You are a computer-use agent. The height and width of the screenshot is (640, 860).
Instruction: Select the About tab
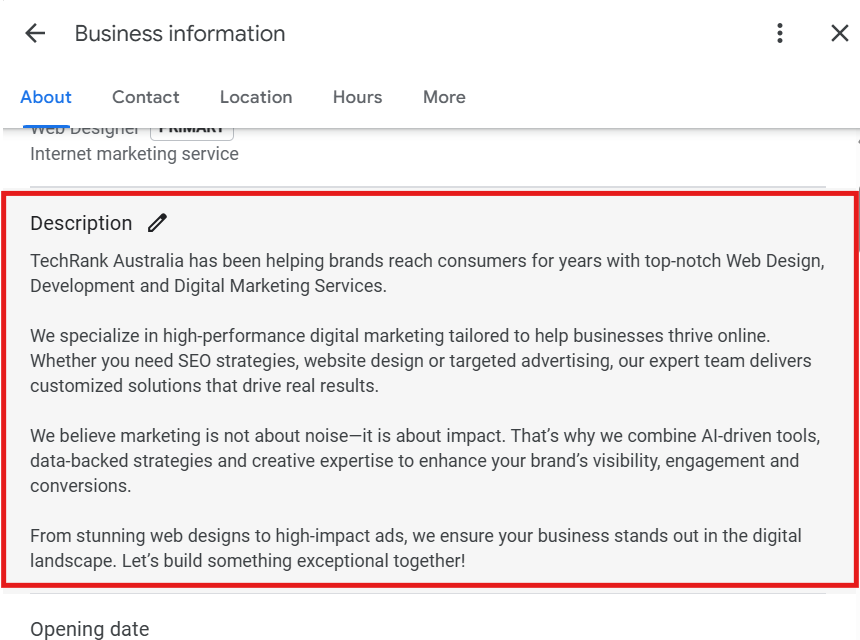coord(46,97)
